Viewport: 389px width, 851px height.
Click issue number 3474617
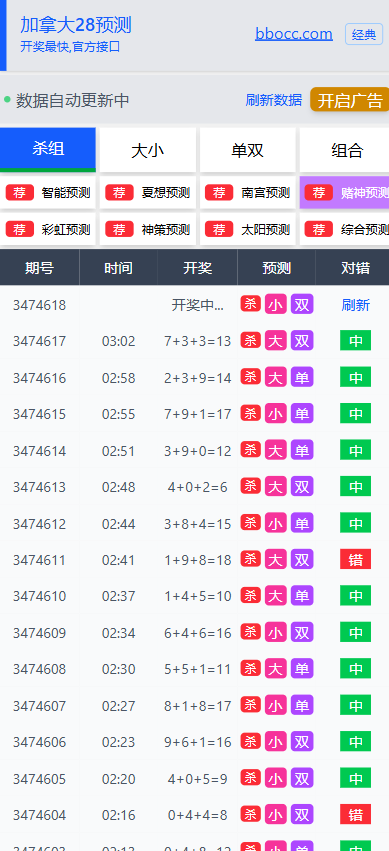coord(39,341)
